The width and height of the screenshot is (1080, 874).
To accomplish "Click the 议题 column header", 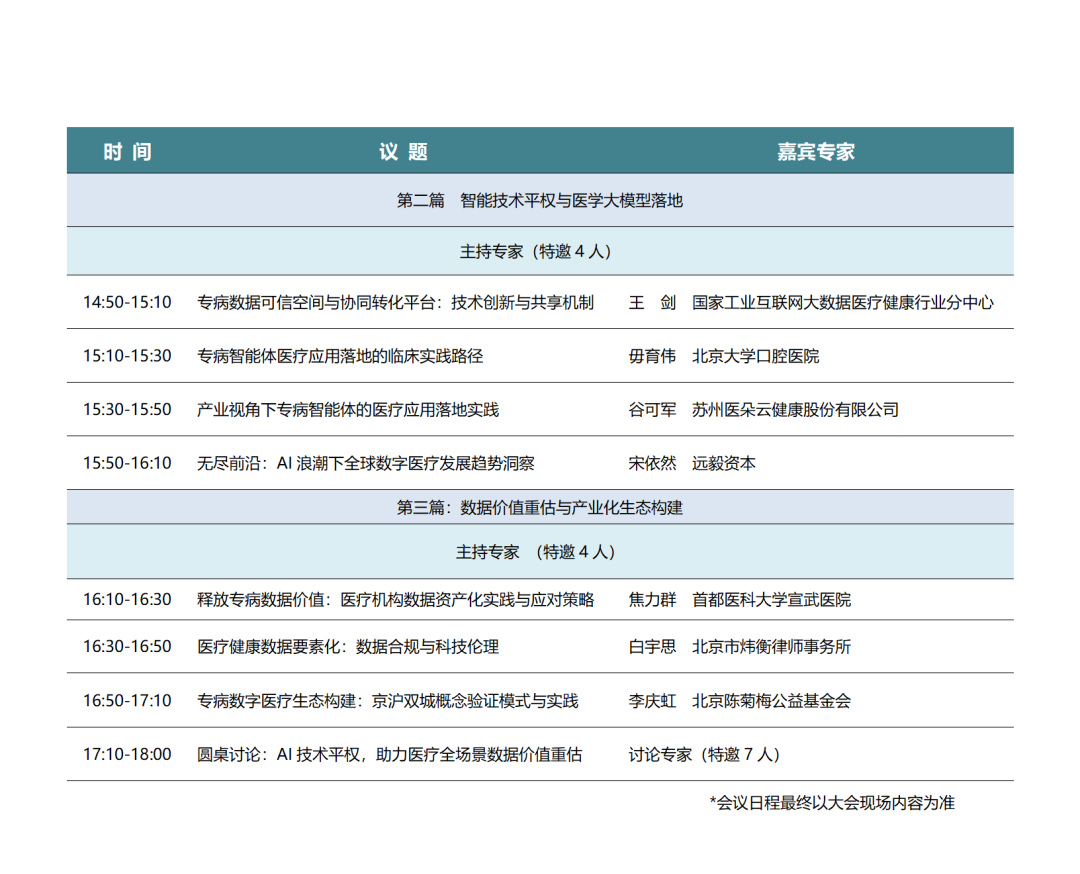I will (x=404, y=152).
